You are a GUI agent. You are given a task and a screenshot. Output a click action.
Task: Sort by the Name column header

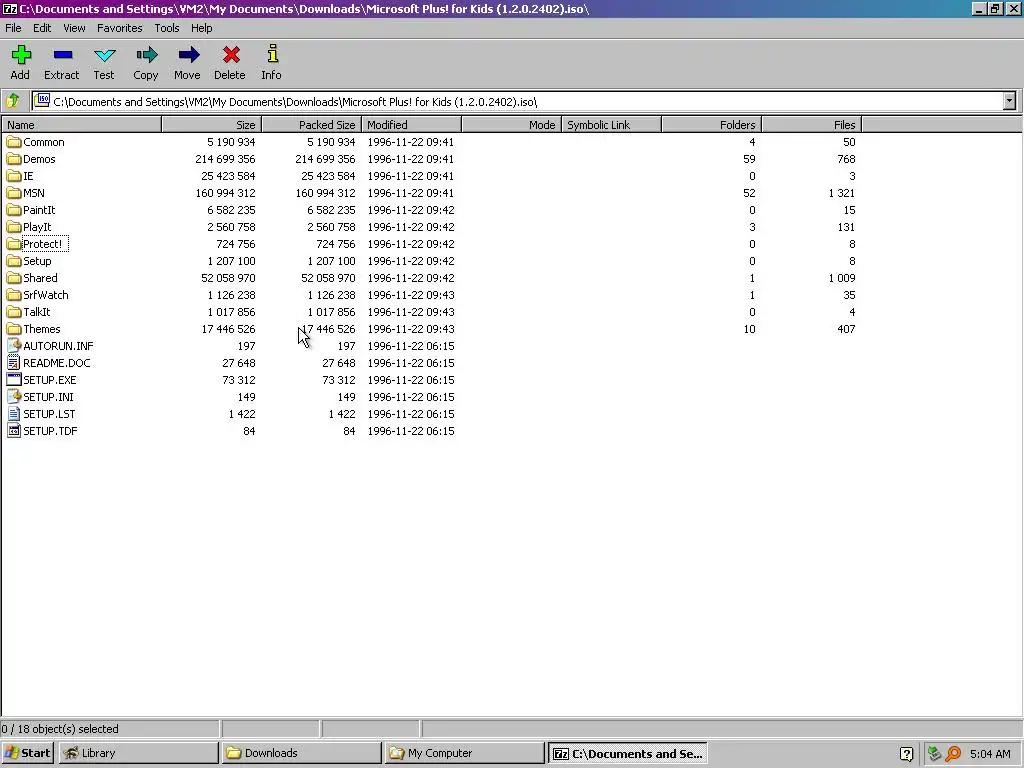(x=82, y=125)
